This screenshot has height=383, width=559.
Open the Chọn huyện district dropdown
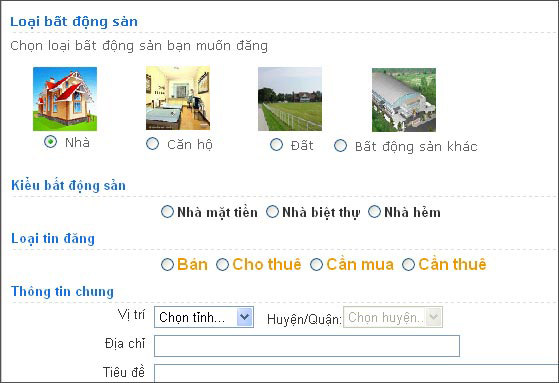point(393,317)
